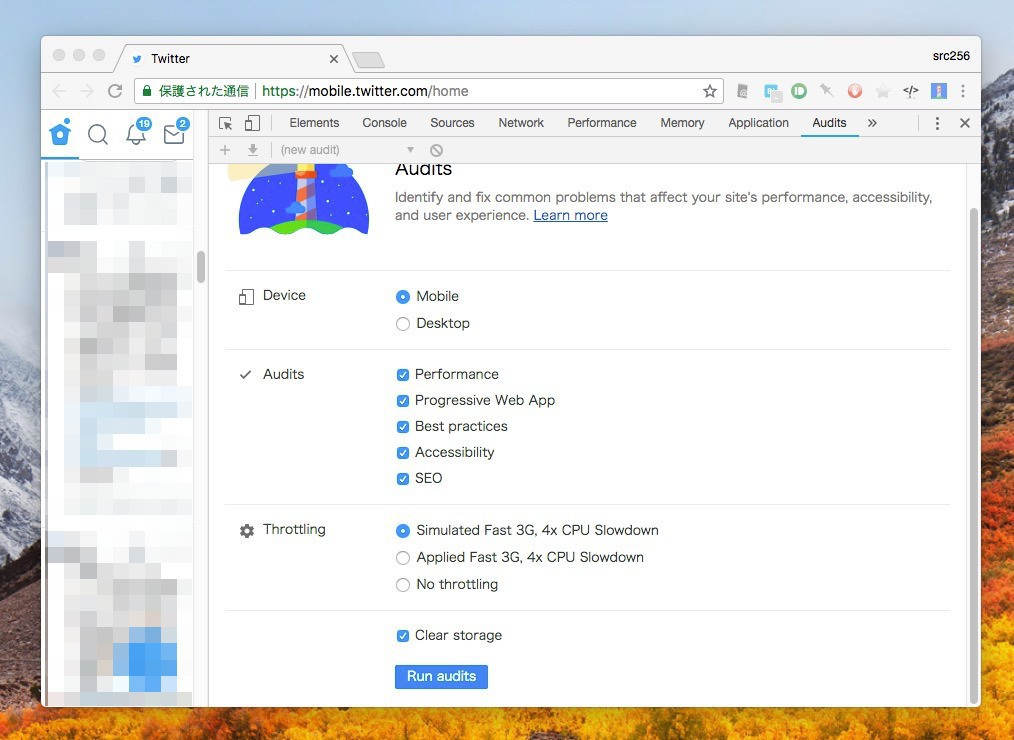Click the first grey extension icon
Screen dimensions: 1014x740
click(742, 91)
